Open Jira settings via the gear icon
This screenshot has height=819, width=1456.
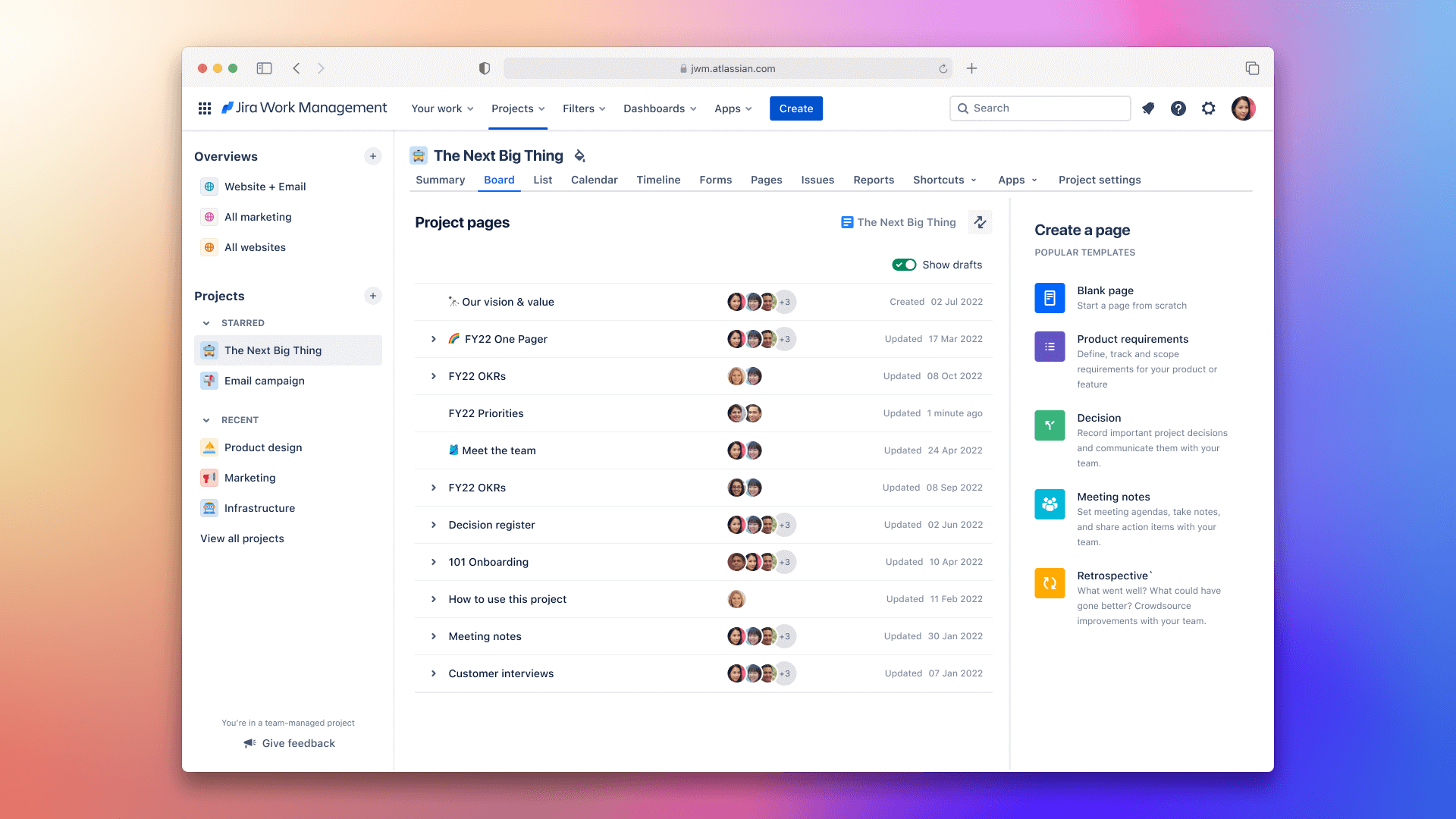tap(1208, 108)
